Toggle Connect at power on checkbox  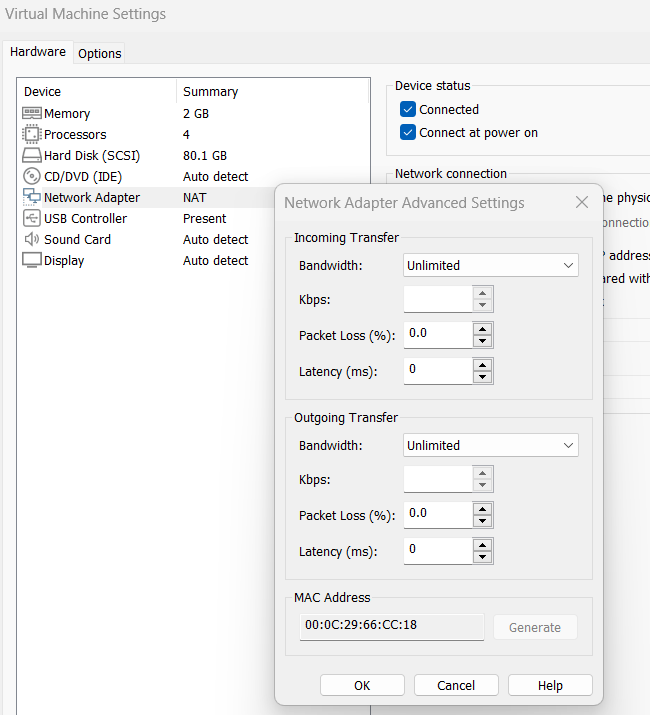408,133
